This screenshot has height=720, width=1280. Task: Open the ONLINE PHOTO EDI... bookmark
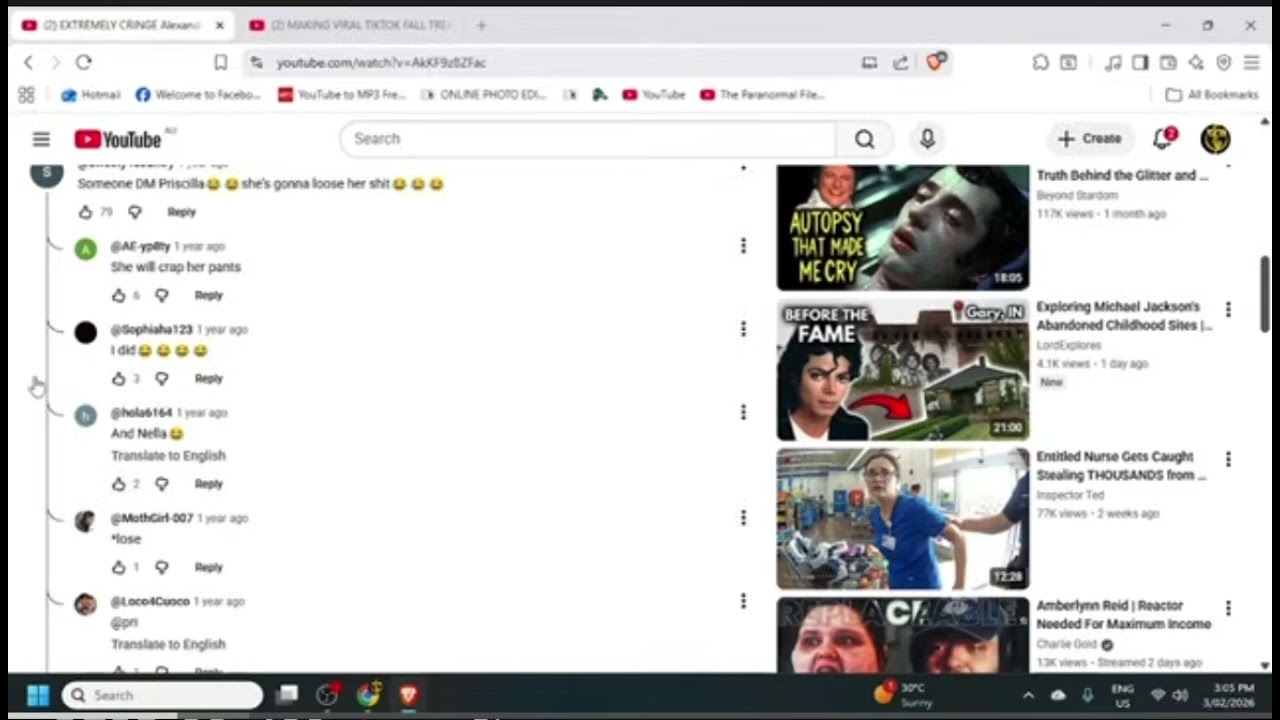point(484,95)
